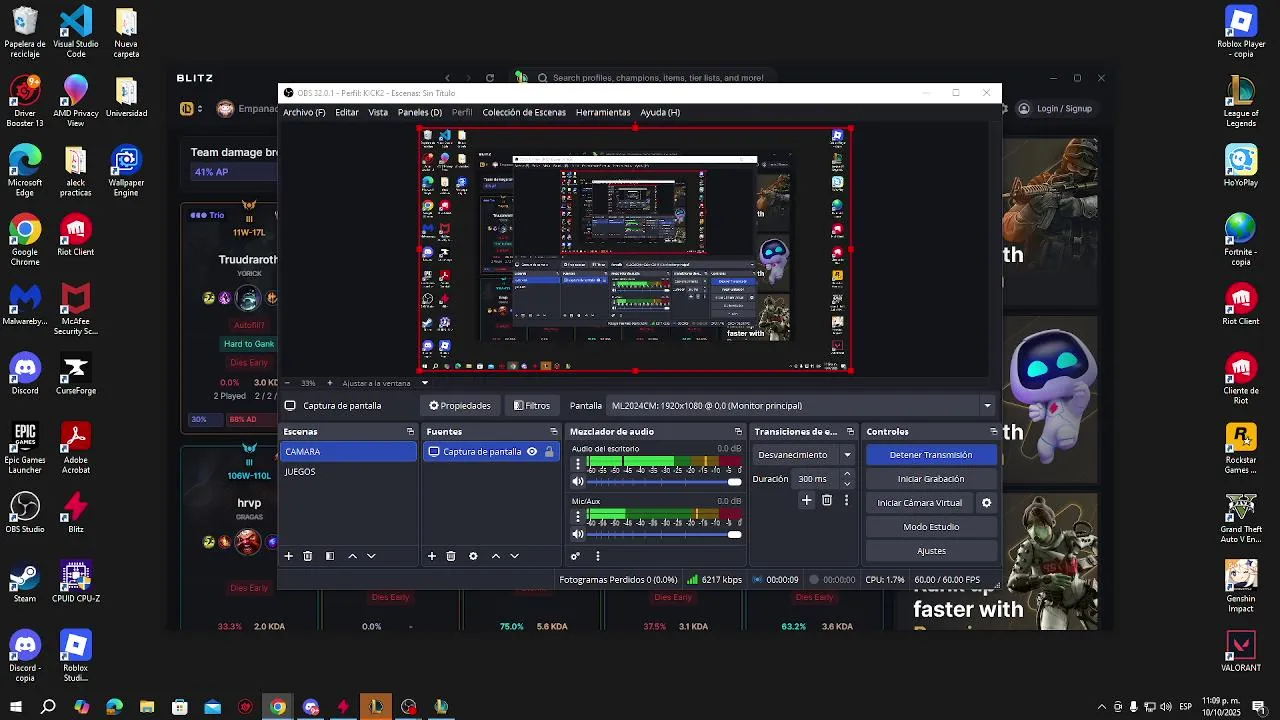Delete selected source with Fuentes trash icon
This screenshot has height=720, width=1280.
451,556
